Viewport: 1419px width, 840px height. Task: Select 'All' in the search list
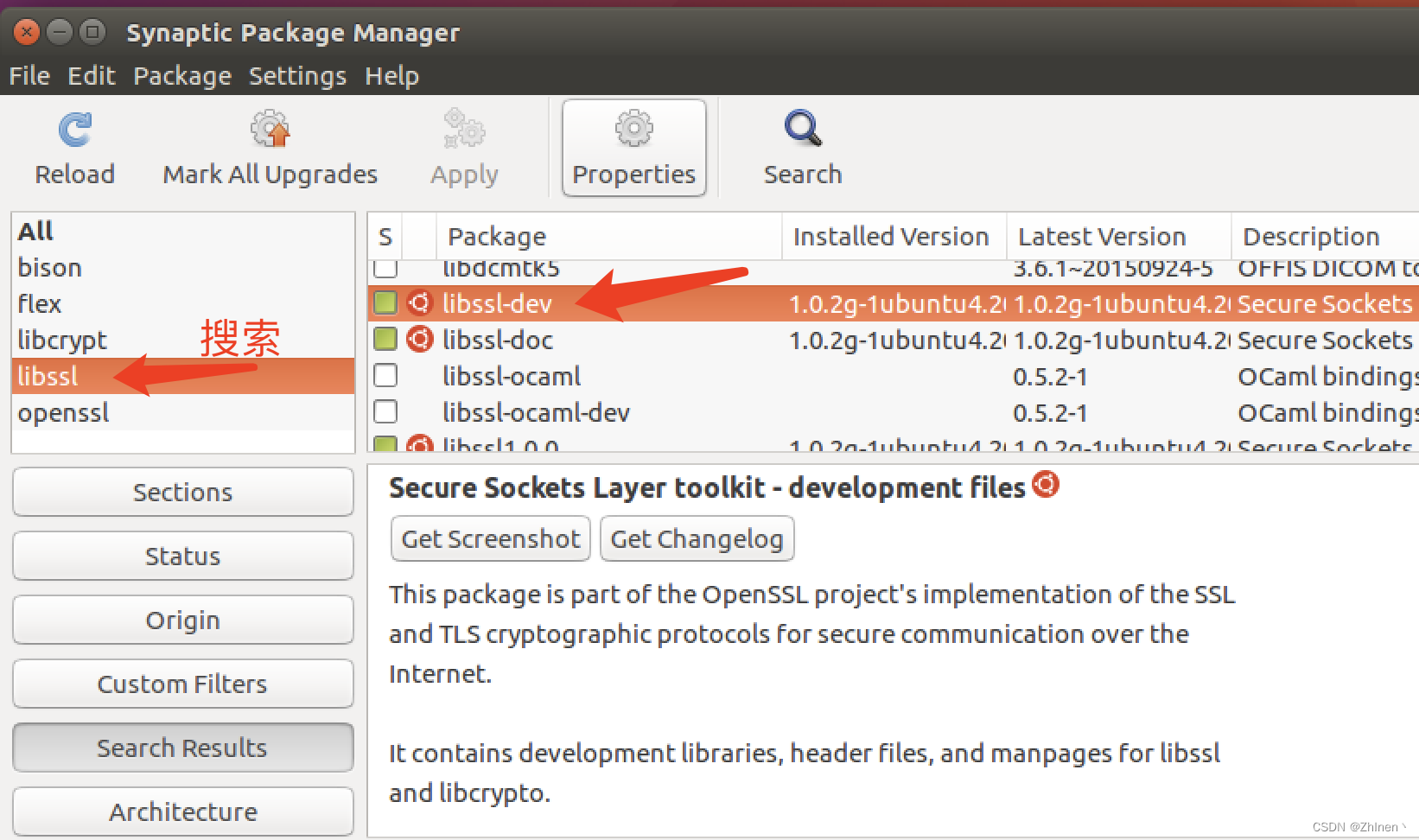183,231
